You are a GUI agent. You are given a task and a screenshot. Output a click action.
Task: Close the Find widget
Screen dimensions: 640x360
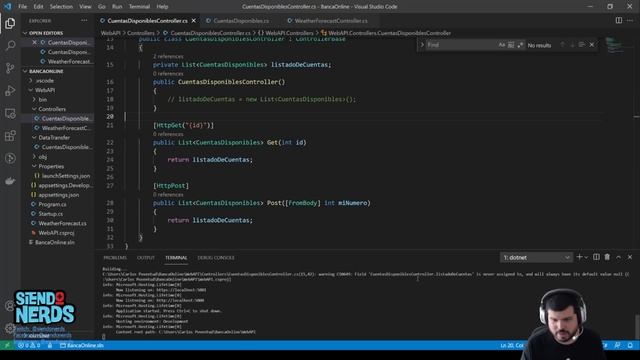592,44
